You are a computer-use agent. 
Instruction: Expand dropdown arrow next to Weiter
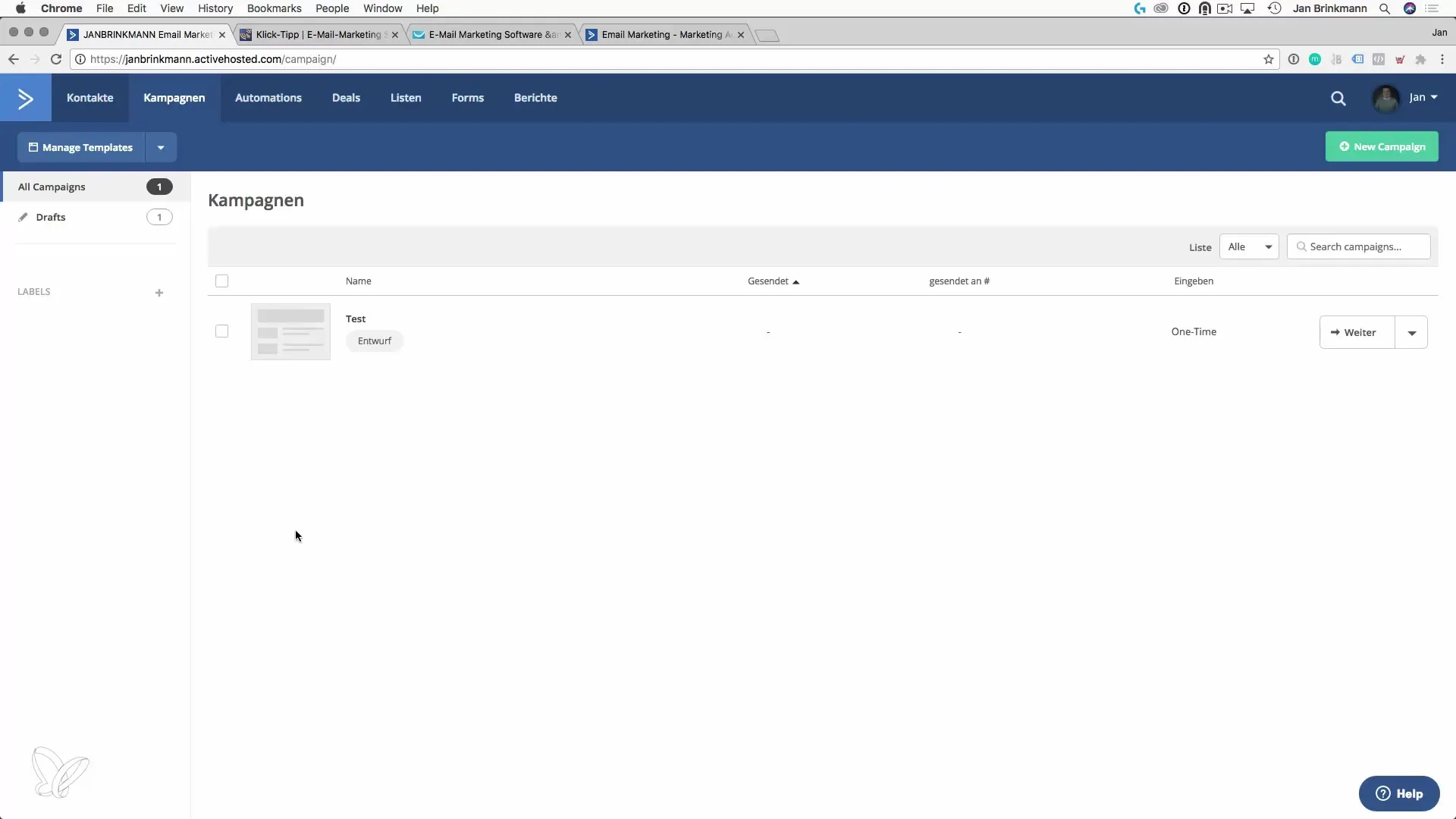tap(1411, 332)
